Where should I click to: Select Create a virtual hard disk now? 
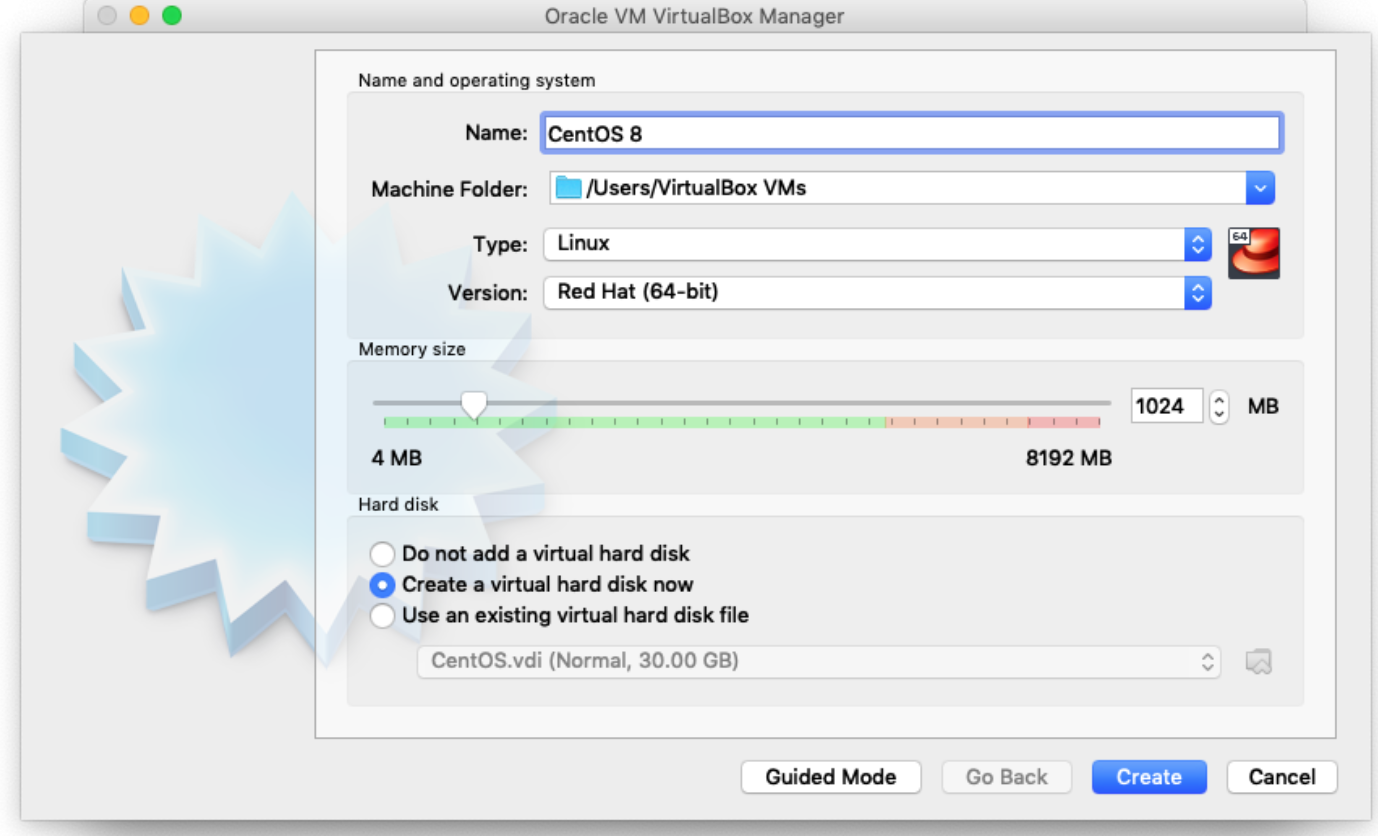(532, 584)
